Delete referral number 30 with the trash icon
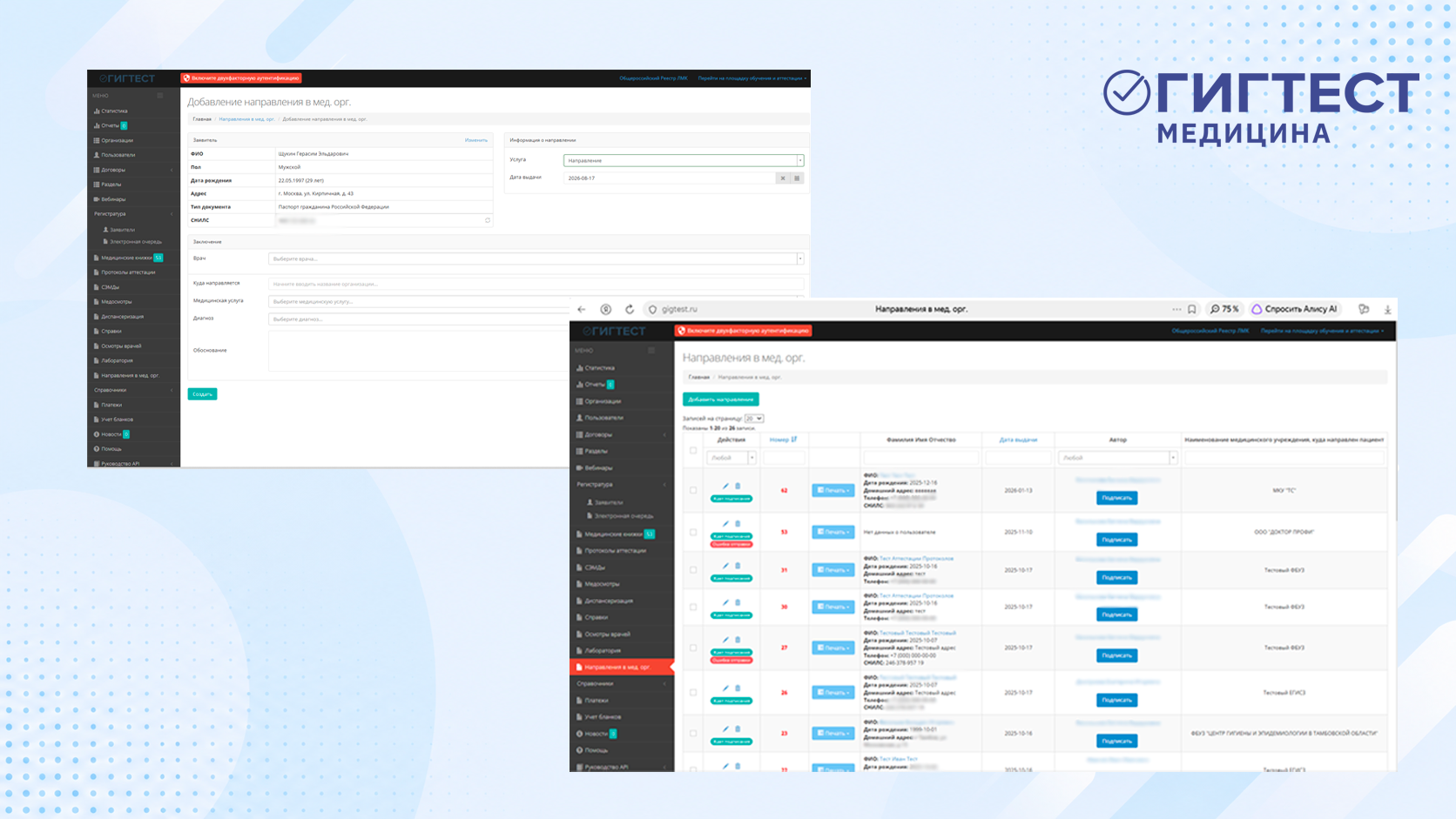The image size is (1456, 819). (x=738, y=602)
